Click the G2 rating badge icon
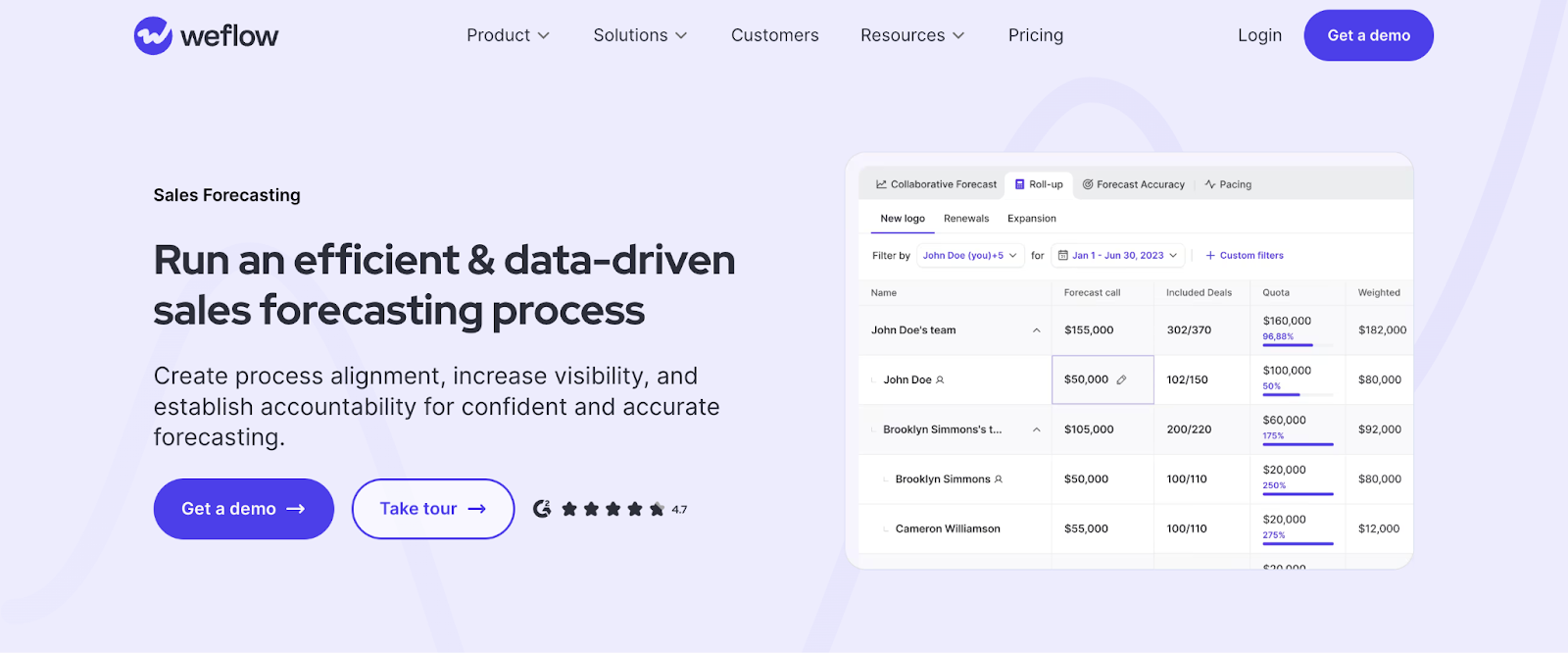Viewport: 1568px width, 653px height. [542, 509]
